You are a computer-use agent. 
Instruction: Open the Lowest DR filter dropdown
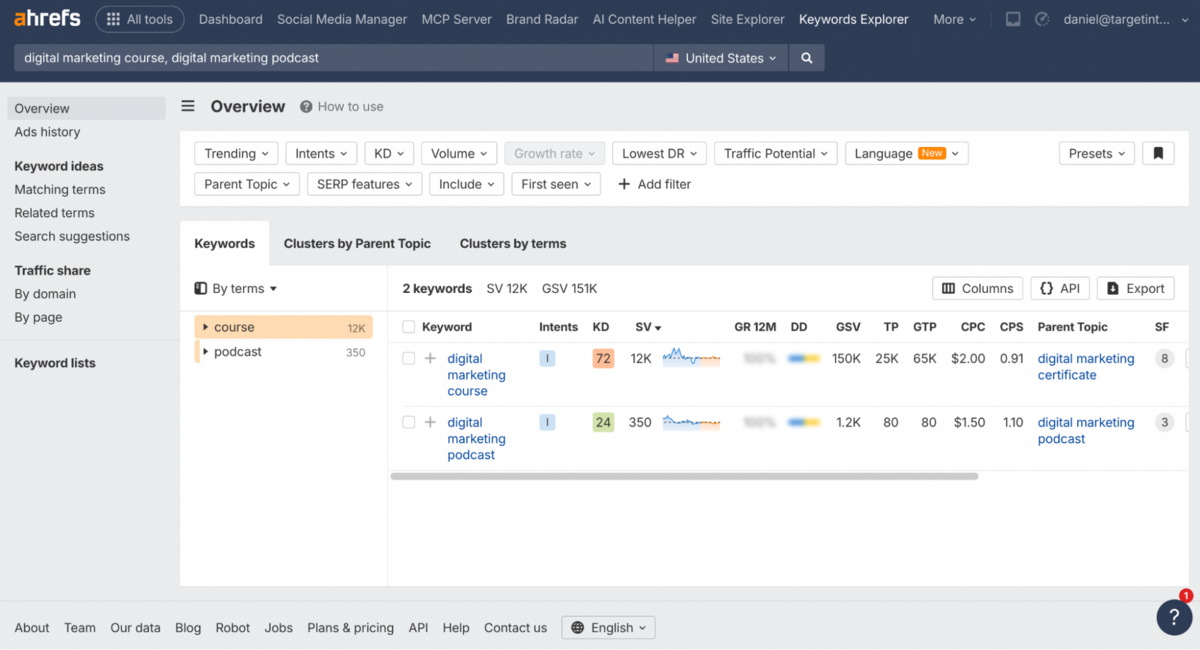tap(659, 153)
